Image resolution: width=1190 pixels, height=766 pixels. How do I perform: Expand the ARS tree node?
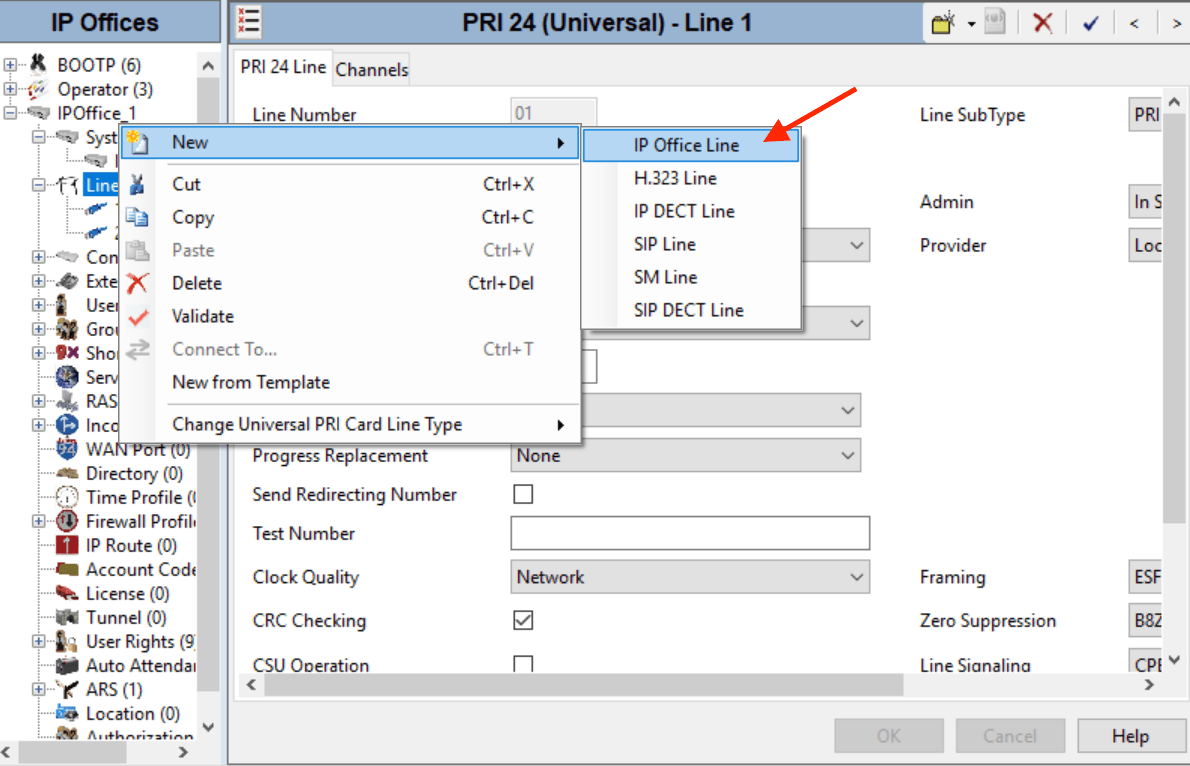click(x=39, y=689)
